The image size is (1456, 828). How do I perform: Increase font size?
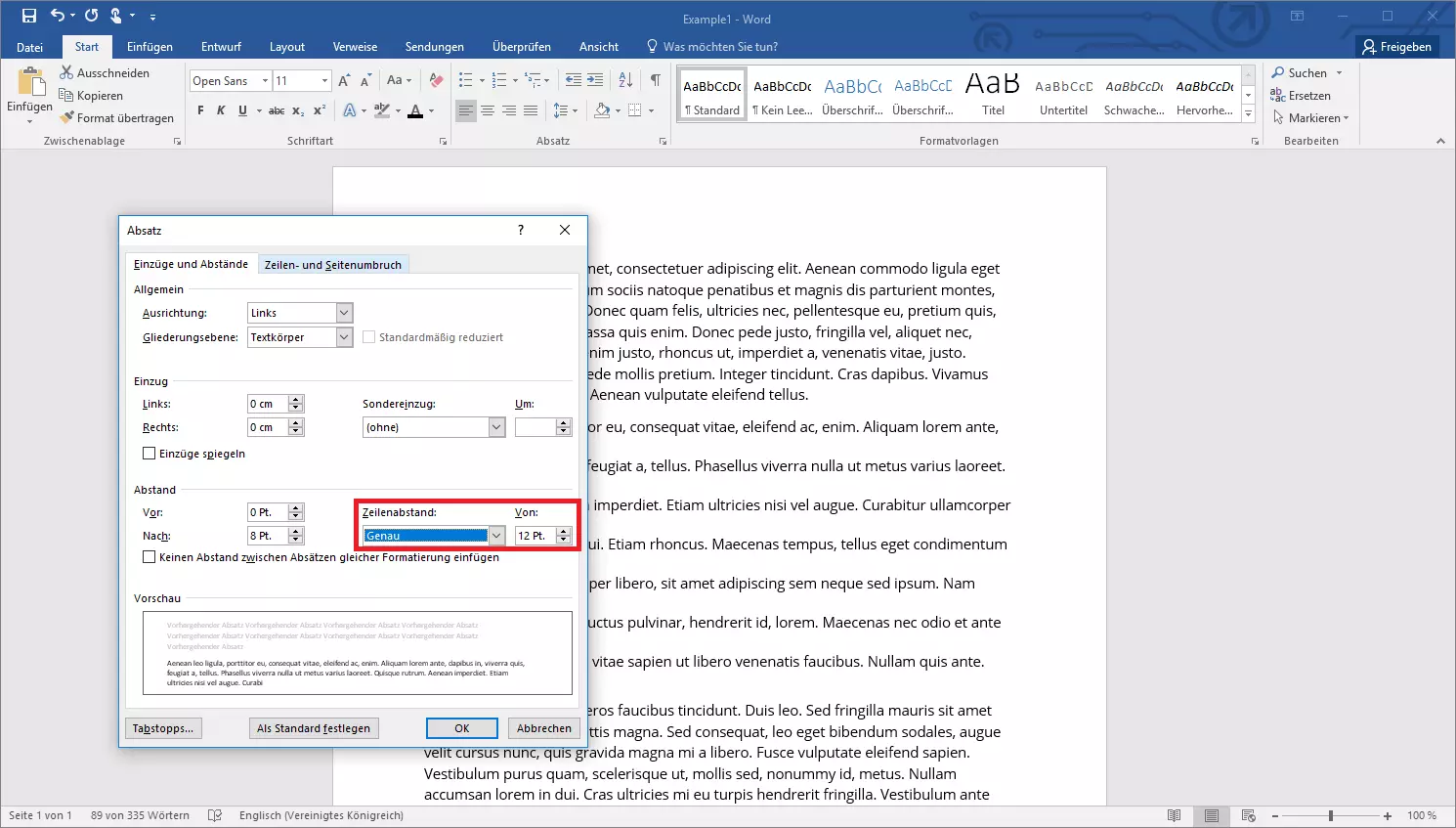pyautogui.click(x=344, y=80)
